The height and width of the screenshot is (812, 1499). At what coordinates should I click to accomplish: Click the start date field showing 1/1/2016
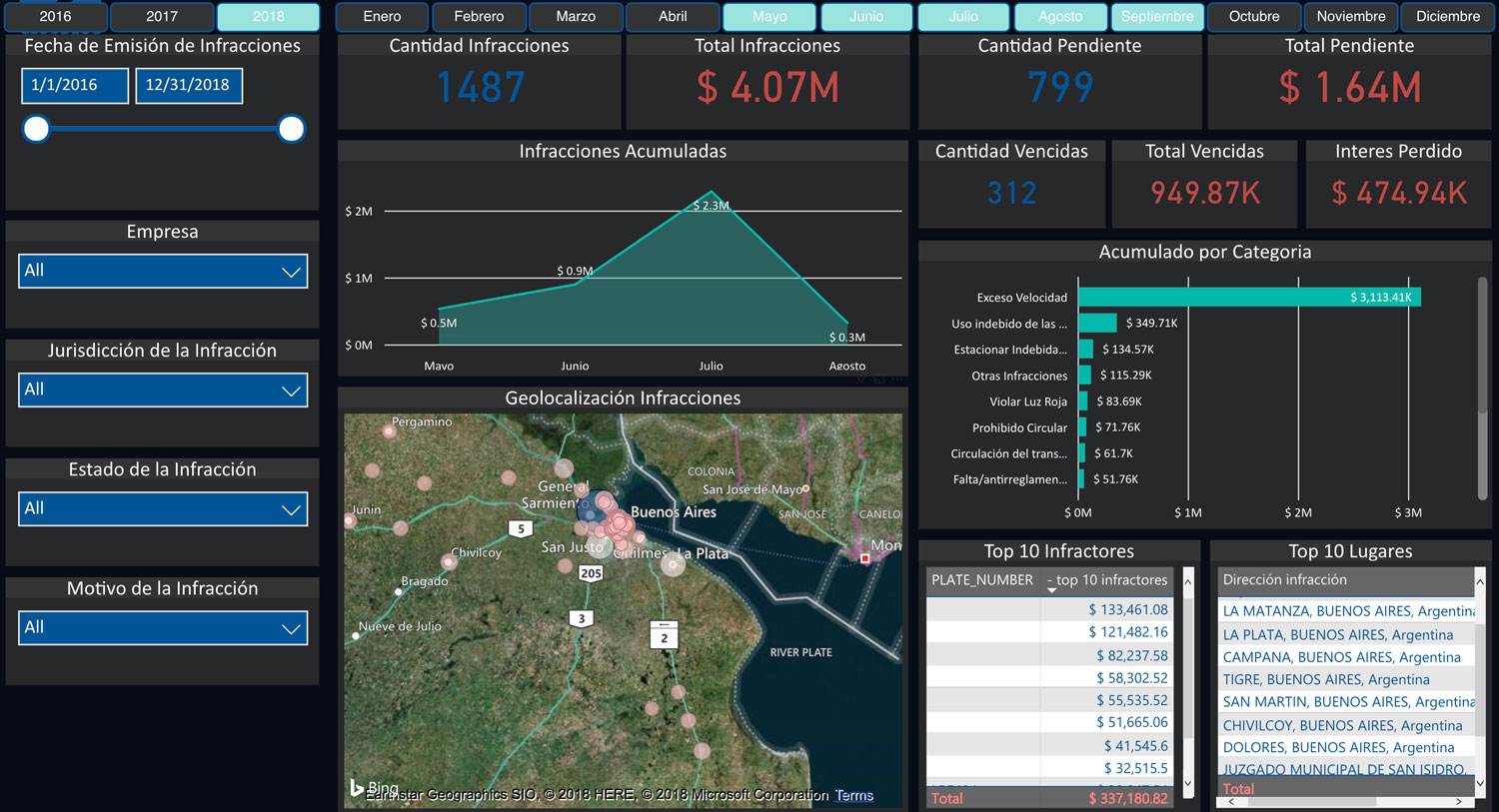(75, 86)
